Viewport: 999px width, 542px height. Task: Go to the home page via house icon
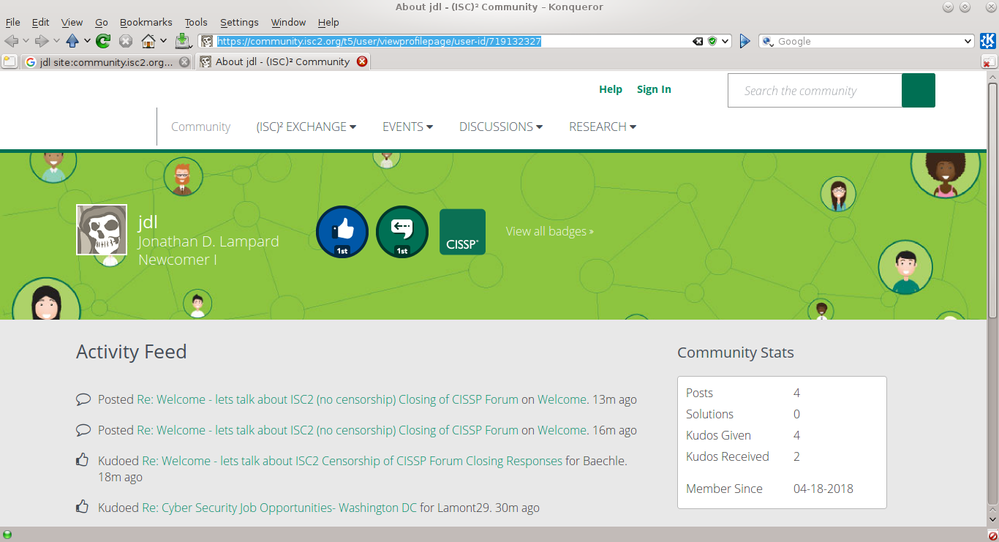click(x=148, y=41)
